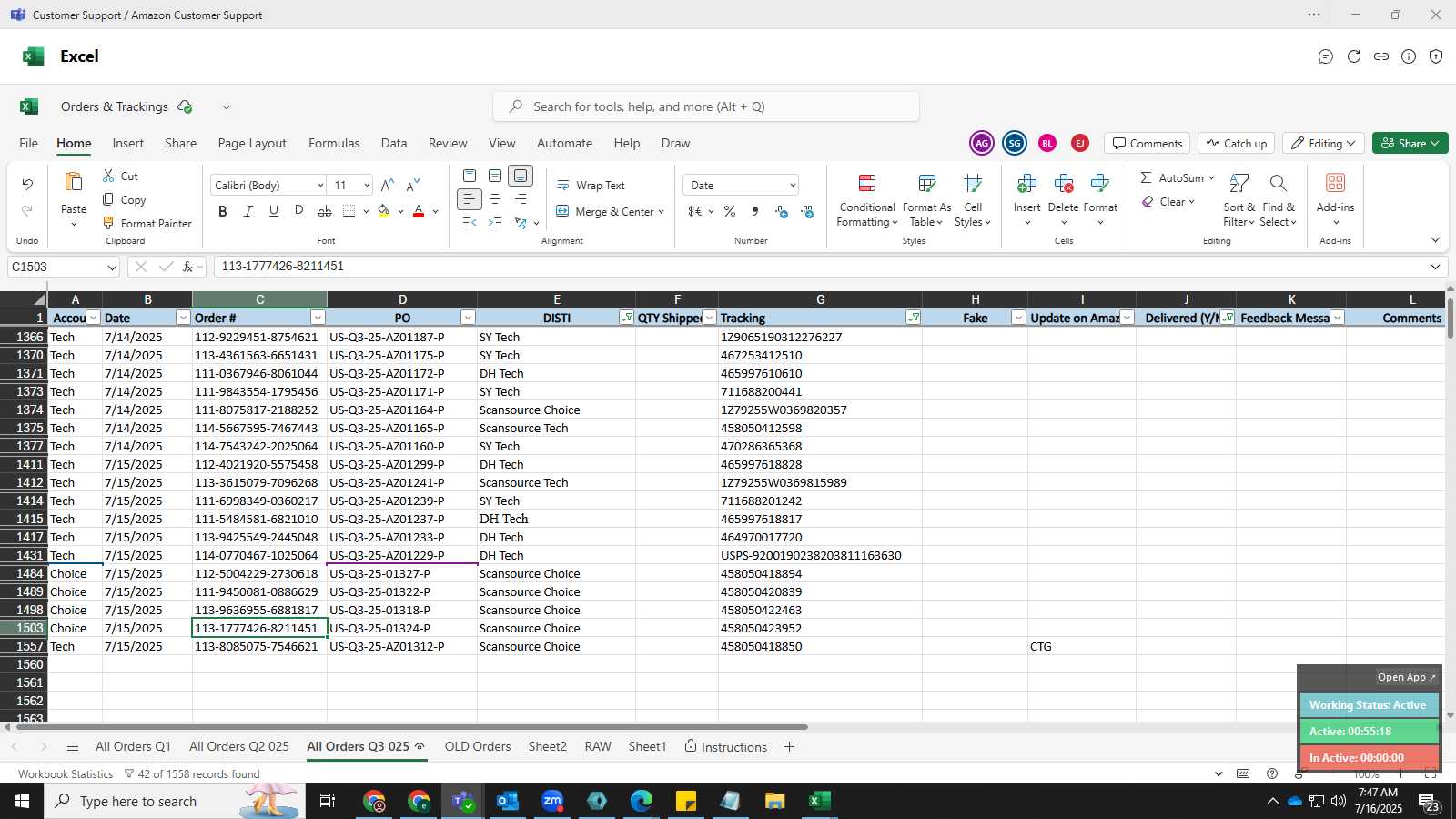Click the refresh icon in Teams header
The width and height of the screenshot is (1456, 819).
click(1354, 56)
